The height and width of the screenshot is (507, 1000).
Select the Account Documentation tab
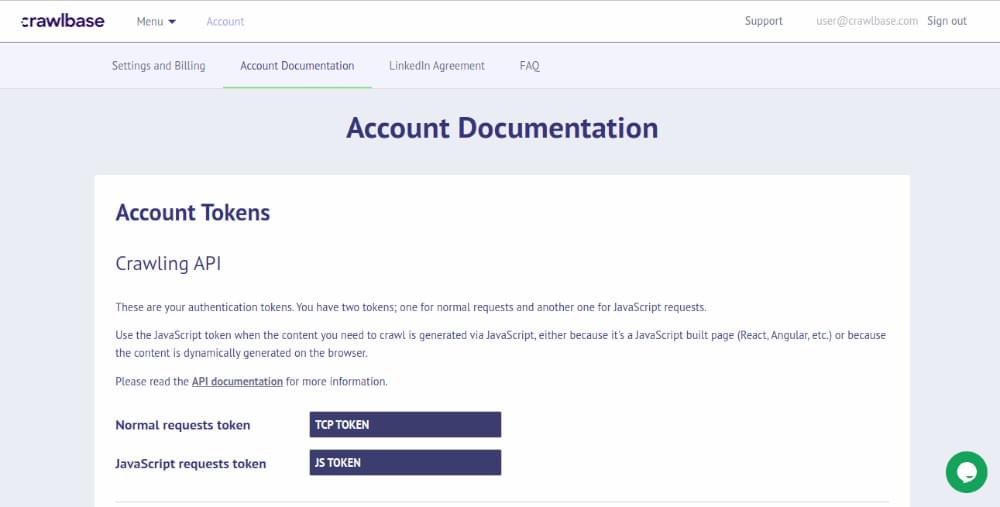(x=297, y=66)
